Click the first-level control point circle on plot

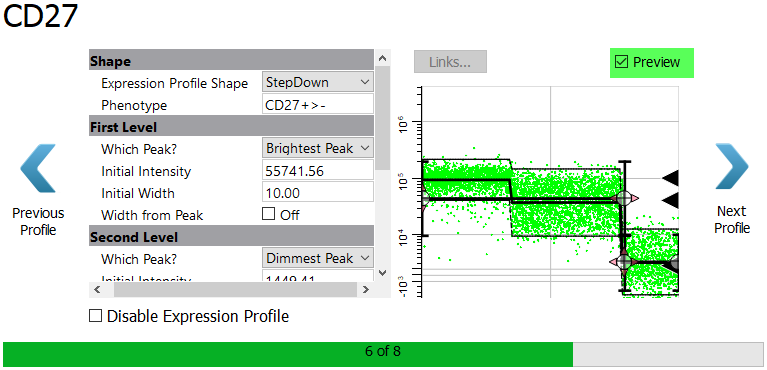(x=624, y=198)
